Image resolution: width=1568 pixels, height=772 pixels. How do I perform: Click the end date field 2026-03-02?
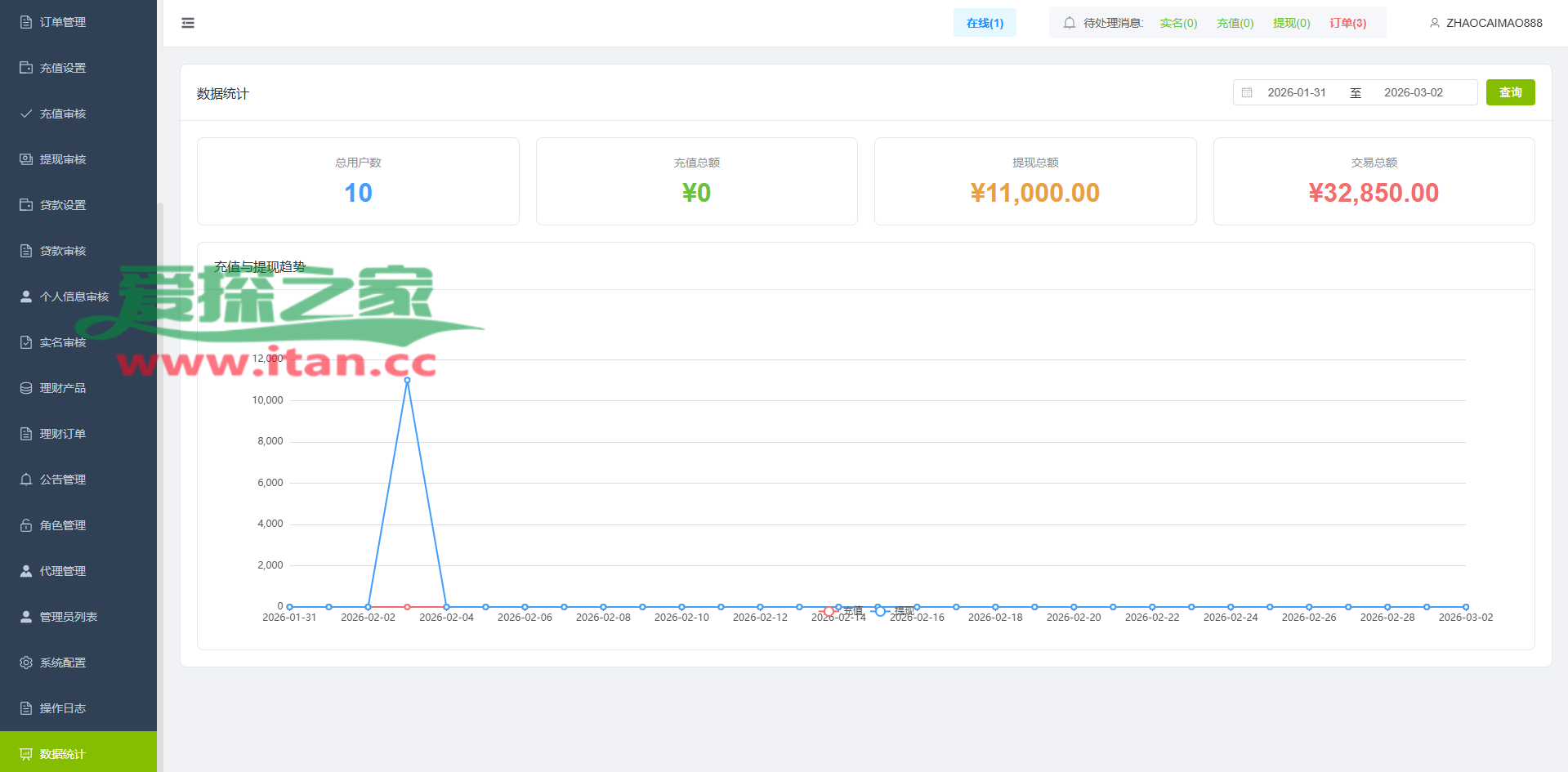(1413, 93)
